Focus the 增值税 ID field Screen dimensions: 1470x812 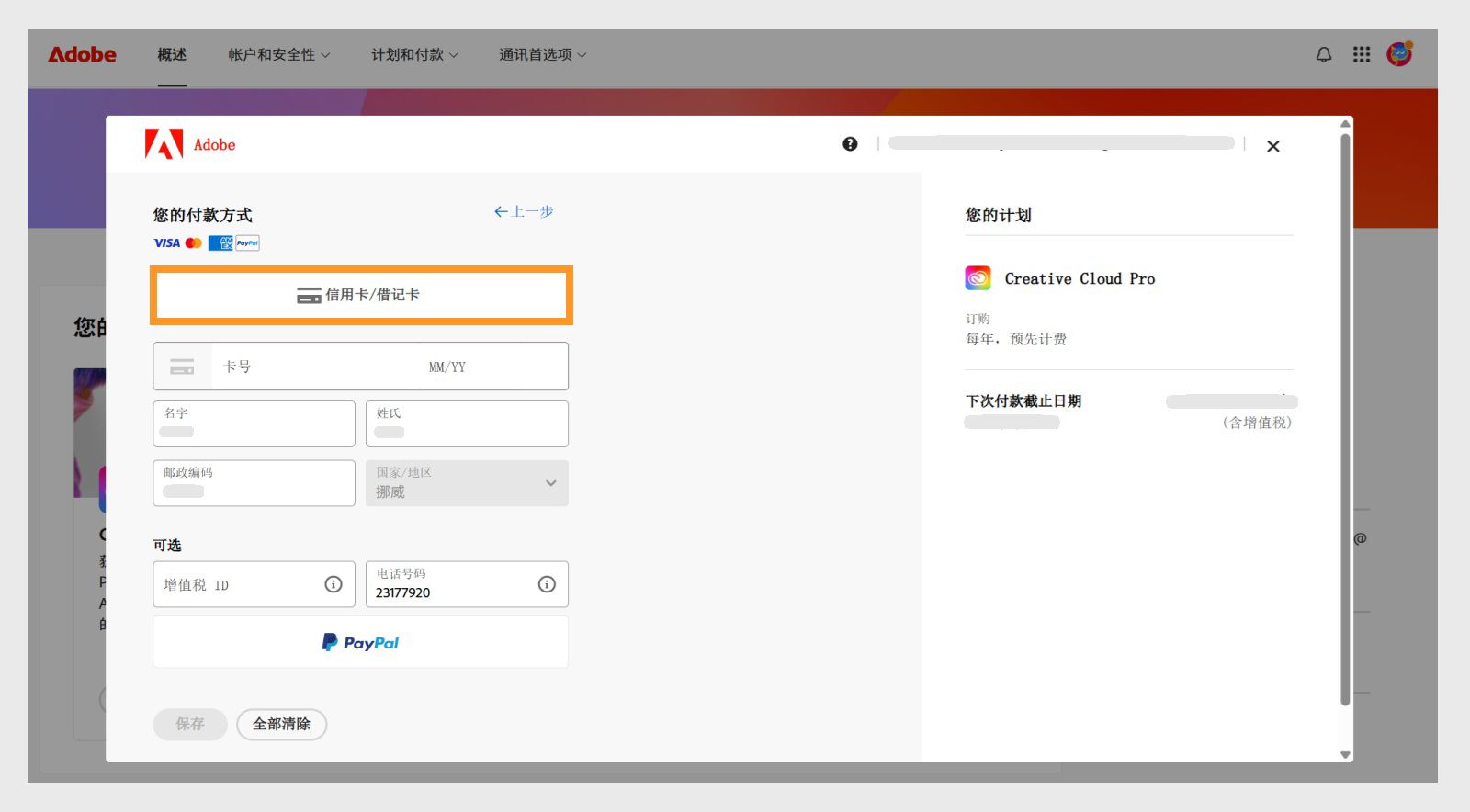(x=254, y=584)
